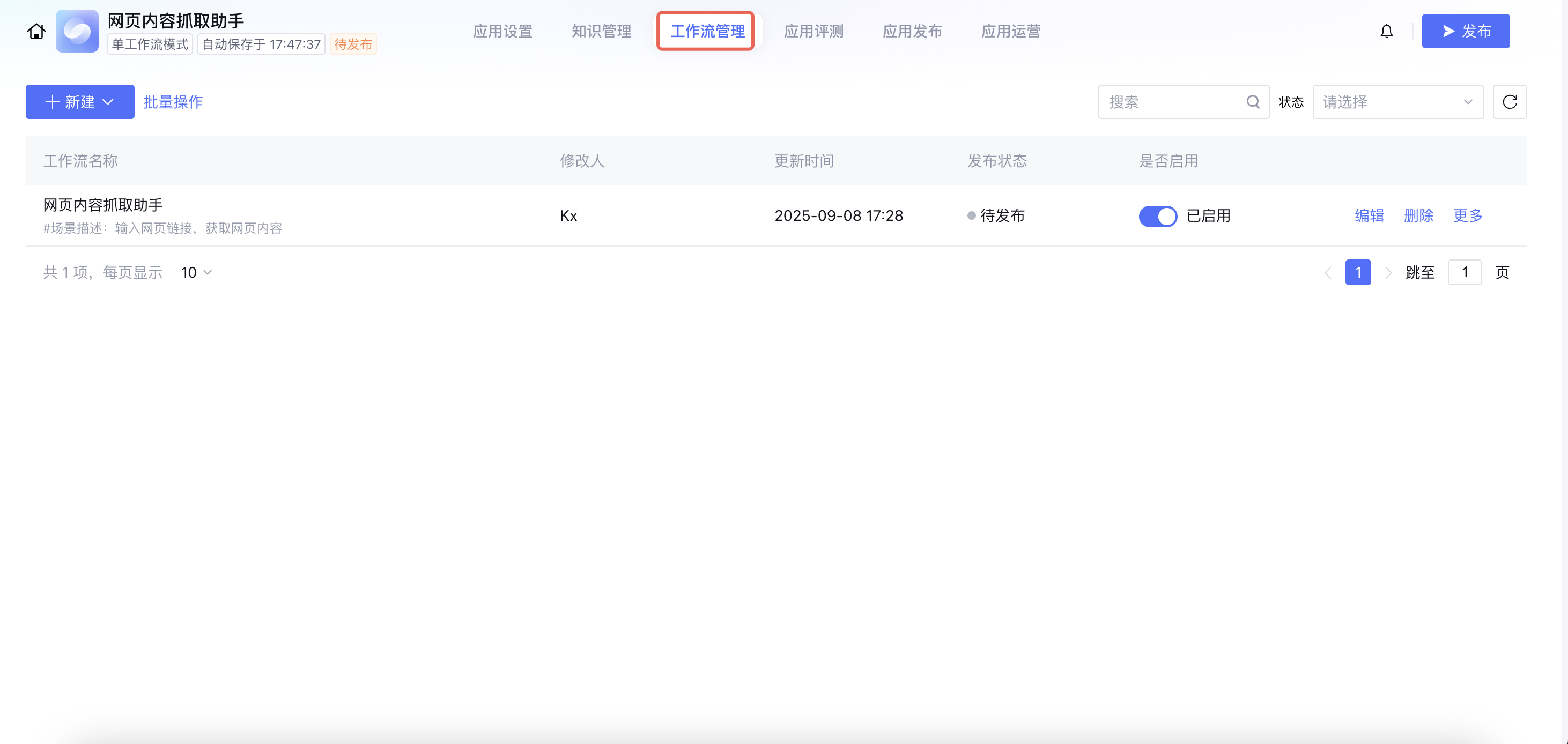The width and height of the screenshot is (1568, 744).
Task: Click the 跳至 page number box
Action: tap(1464, 272)
